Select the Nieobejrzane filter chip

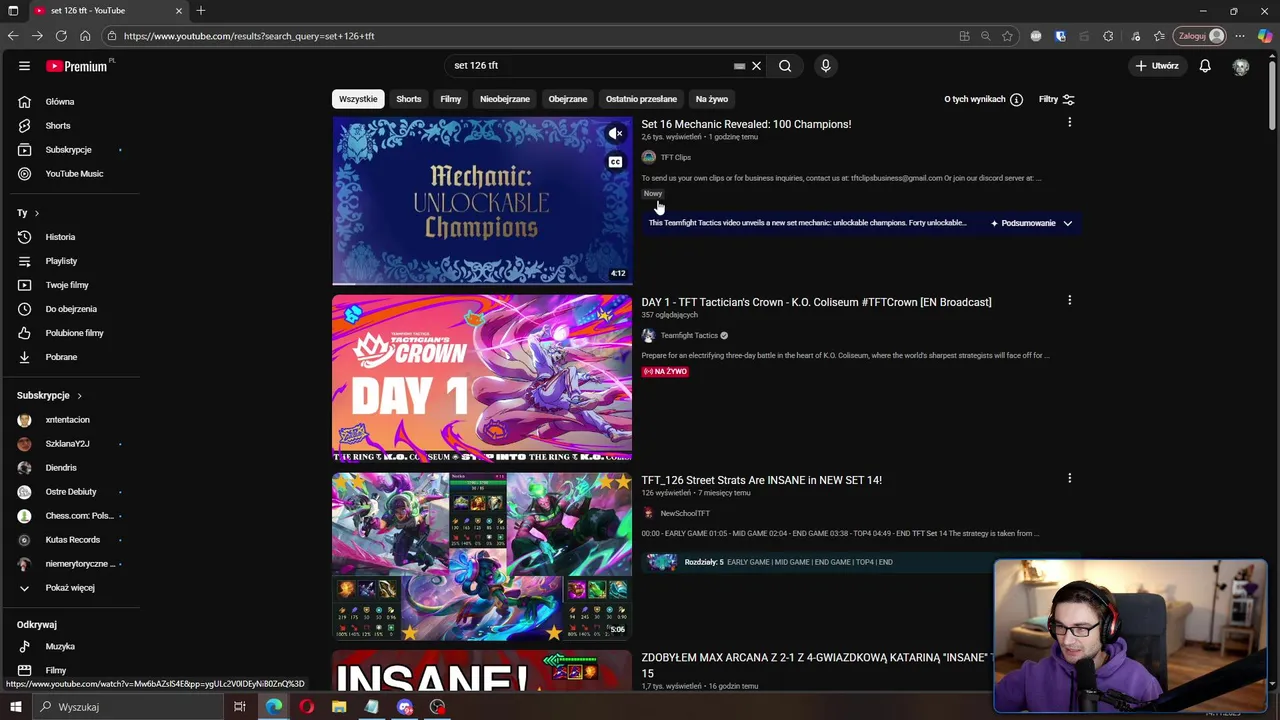(505, 99)
